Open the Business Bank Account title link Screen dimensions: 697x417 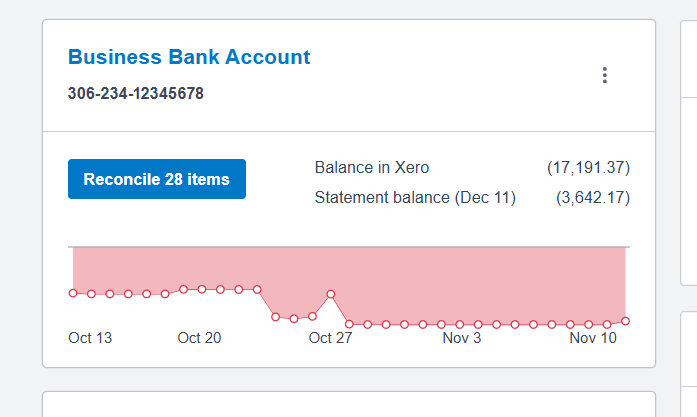coord(189,57)
